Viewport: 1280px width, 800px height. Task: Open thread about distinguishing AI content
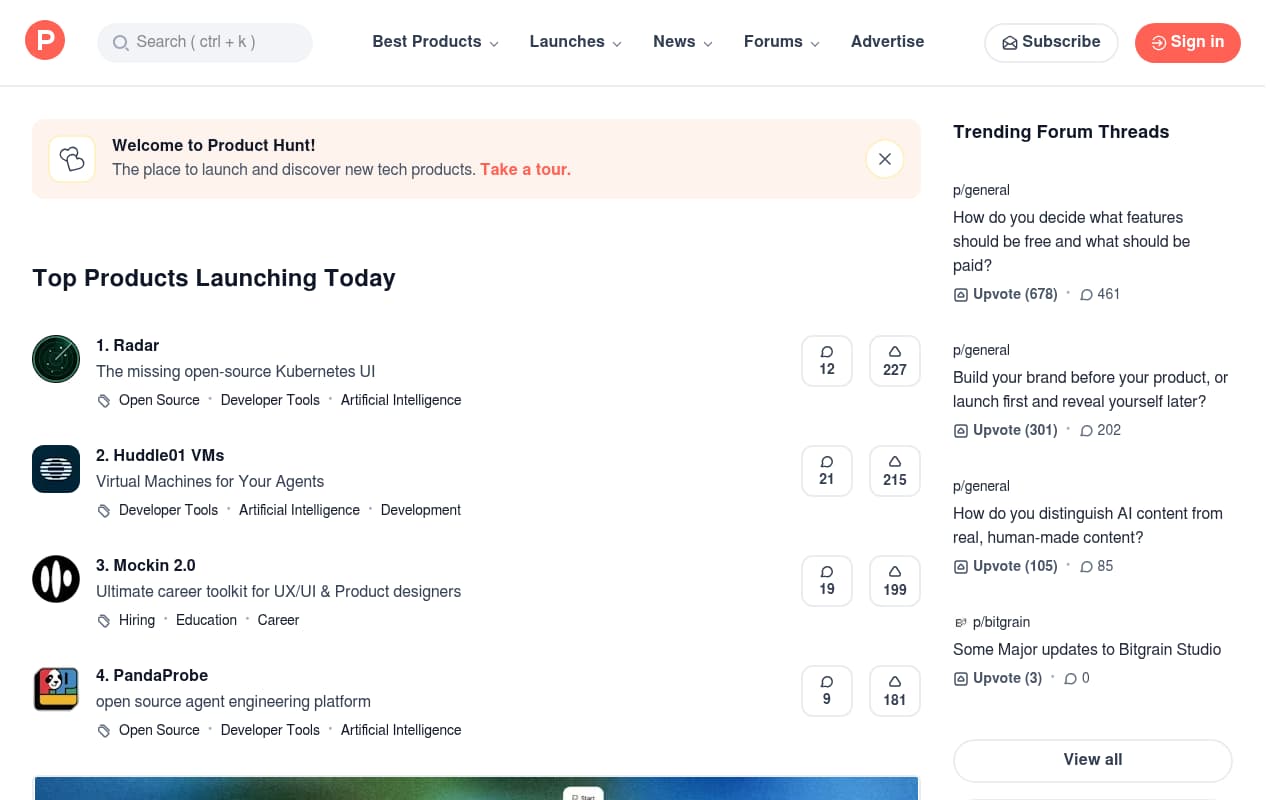click(x=1088, y=525)
